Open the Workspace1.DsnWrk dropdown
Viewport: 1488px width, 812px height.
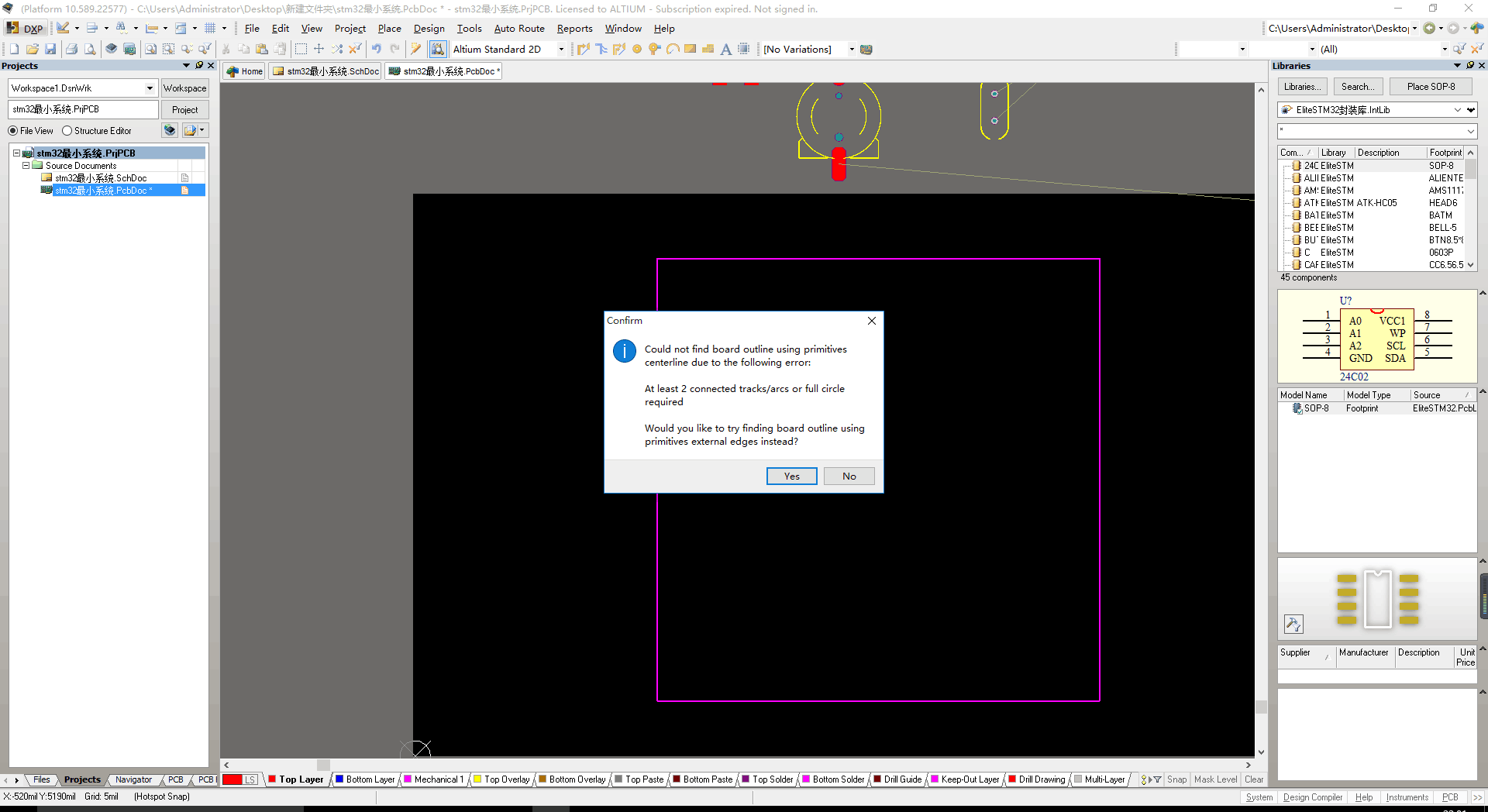click(150, 88)
